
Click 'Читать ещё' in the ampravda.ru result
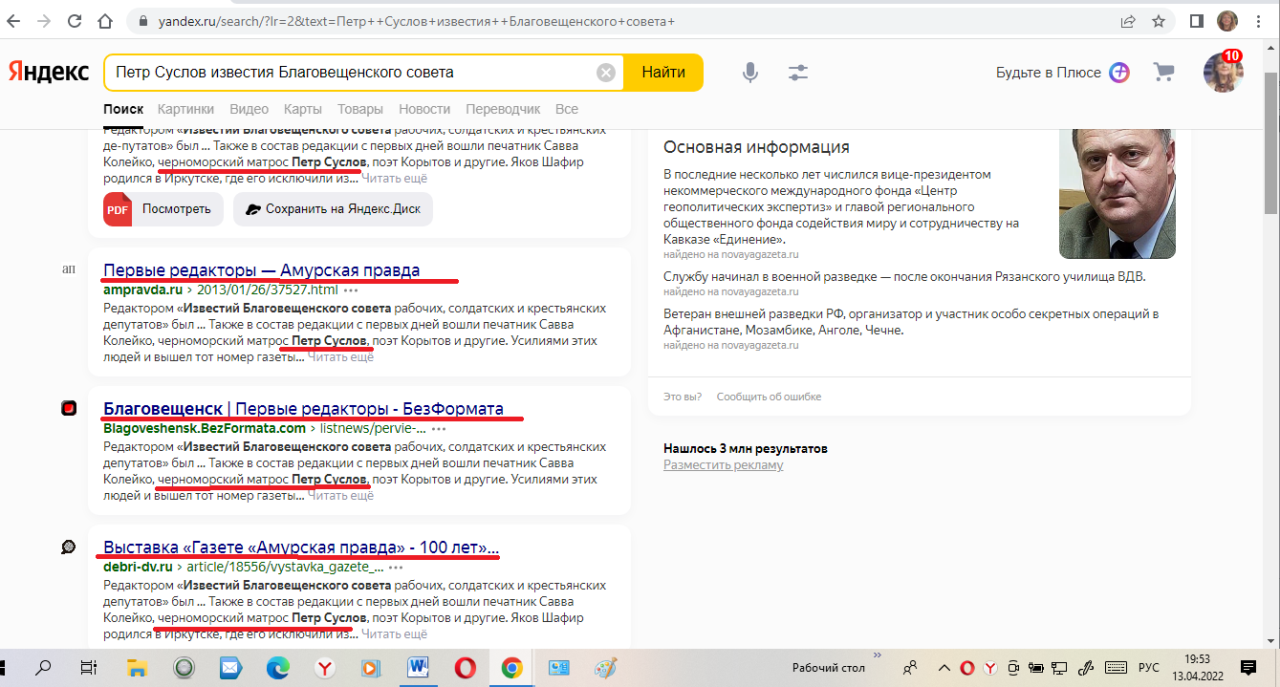click(341, 357)
